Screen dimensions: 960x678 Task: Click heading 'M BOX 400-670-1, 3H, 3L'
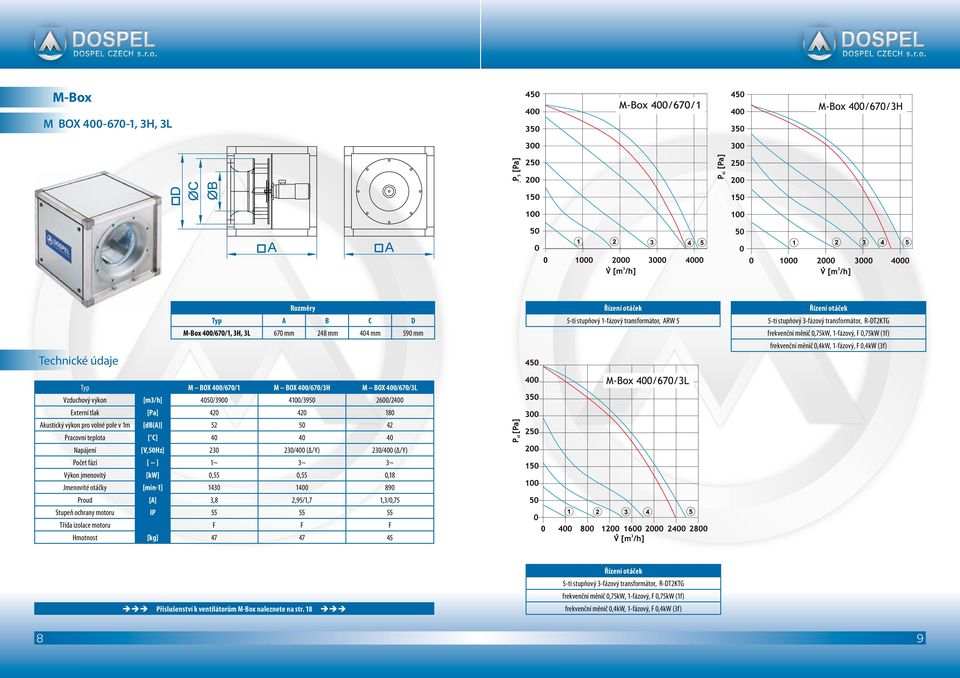click(107, 124)
